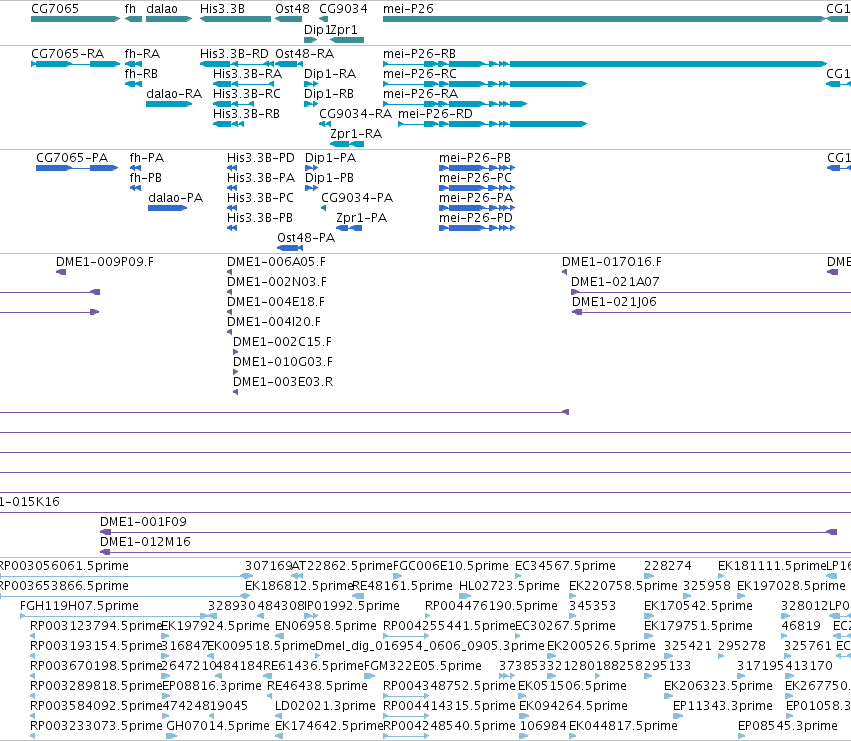The height and width of the screenshot is (741, 851).
Task: Open the dalao-RA transcript label
Action: [174, 94]
